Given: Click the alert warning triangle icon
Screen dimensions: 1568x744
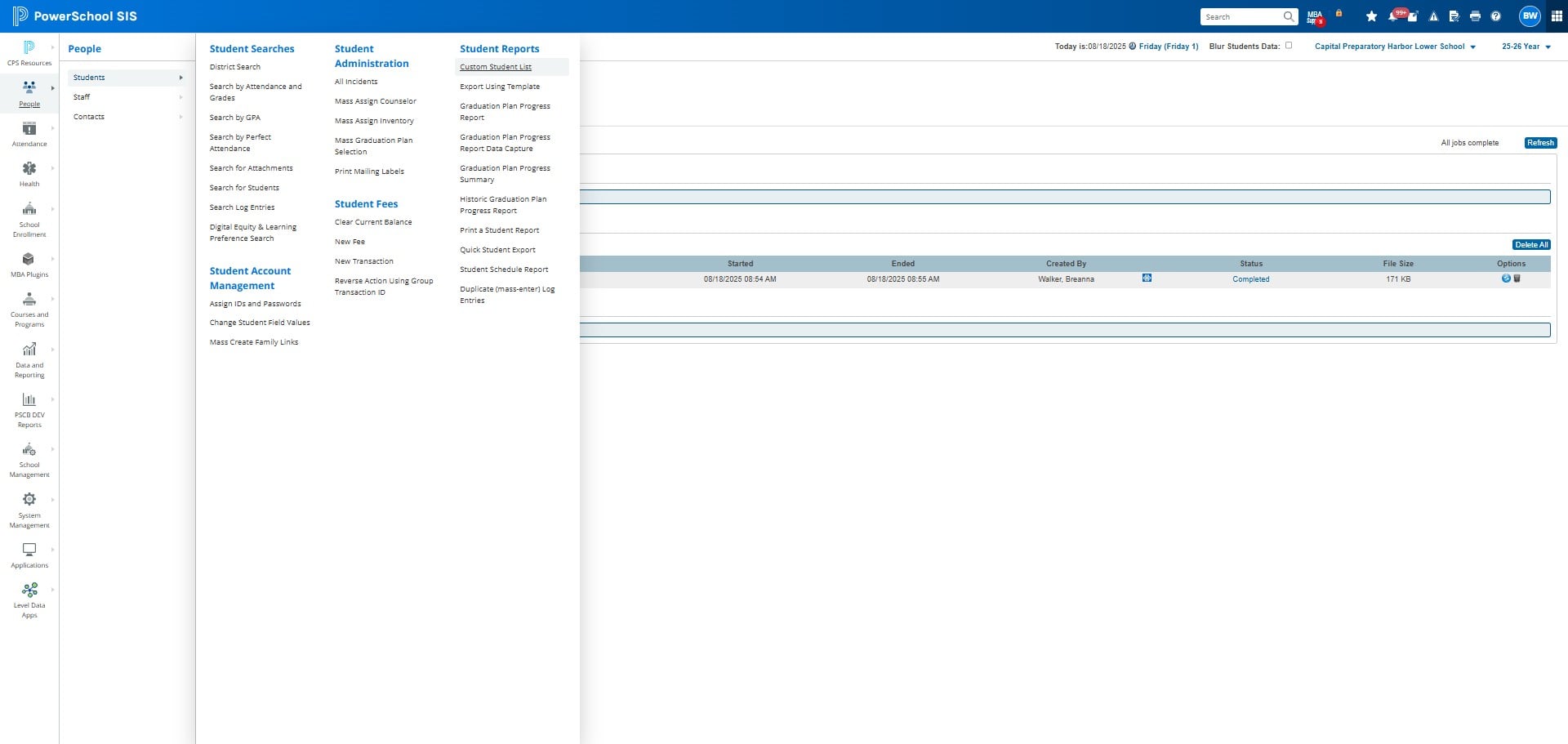Looking at the screenshot, I should click(x=1433, y=16).
